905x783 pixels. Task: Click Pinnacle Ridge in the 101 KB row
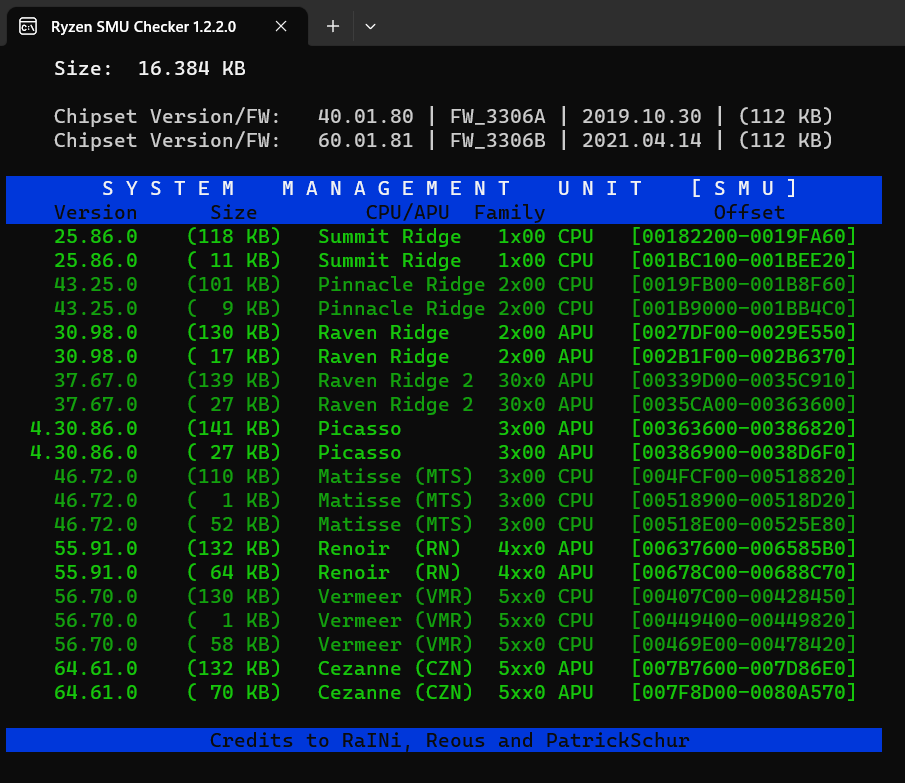pos(402,285)
